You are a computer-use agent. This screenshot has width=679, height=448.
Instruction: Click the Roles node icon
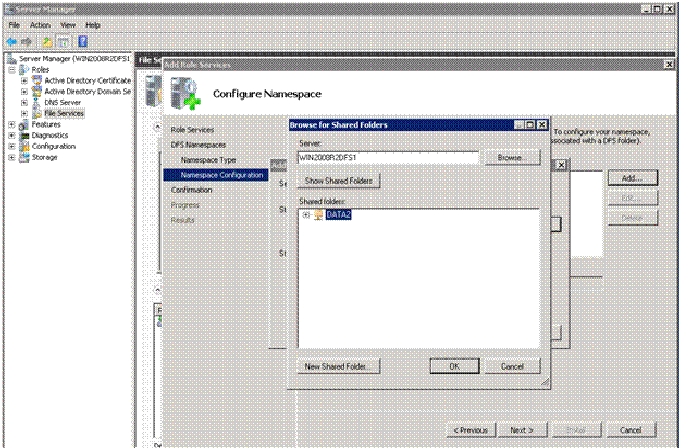24,70
